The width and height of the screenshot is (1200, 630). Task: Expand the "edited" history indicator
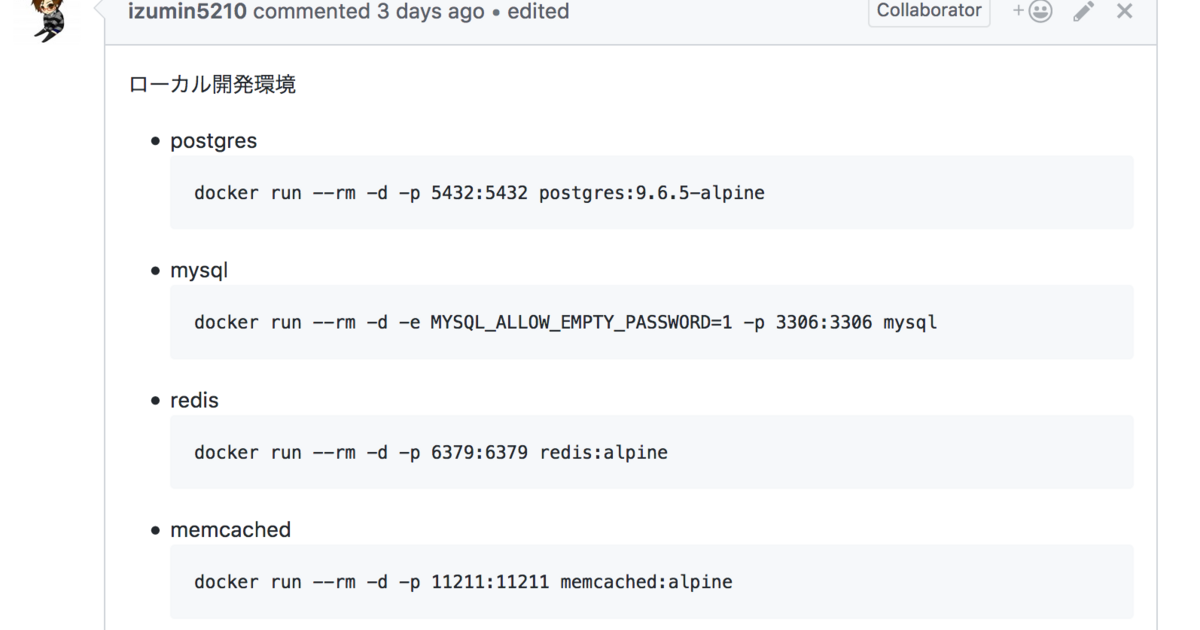[538, 12]
